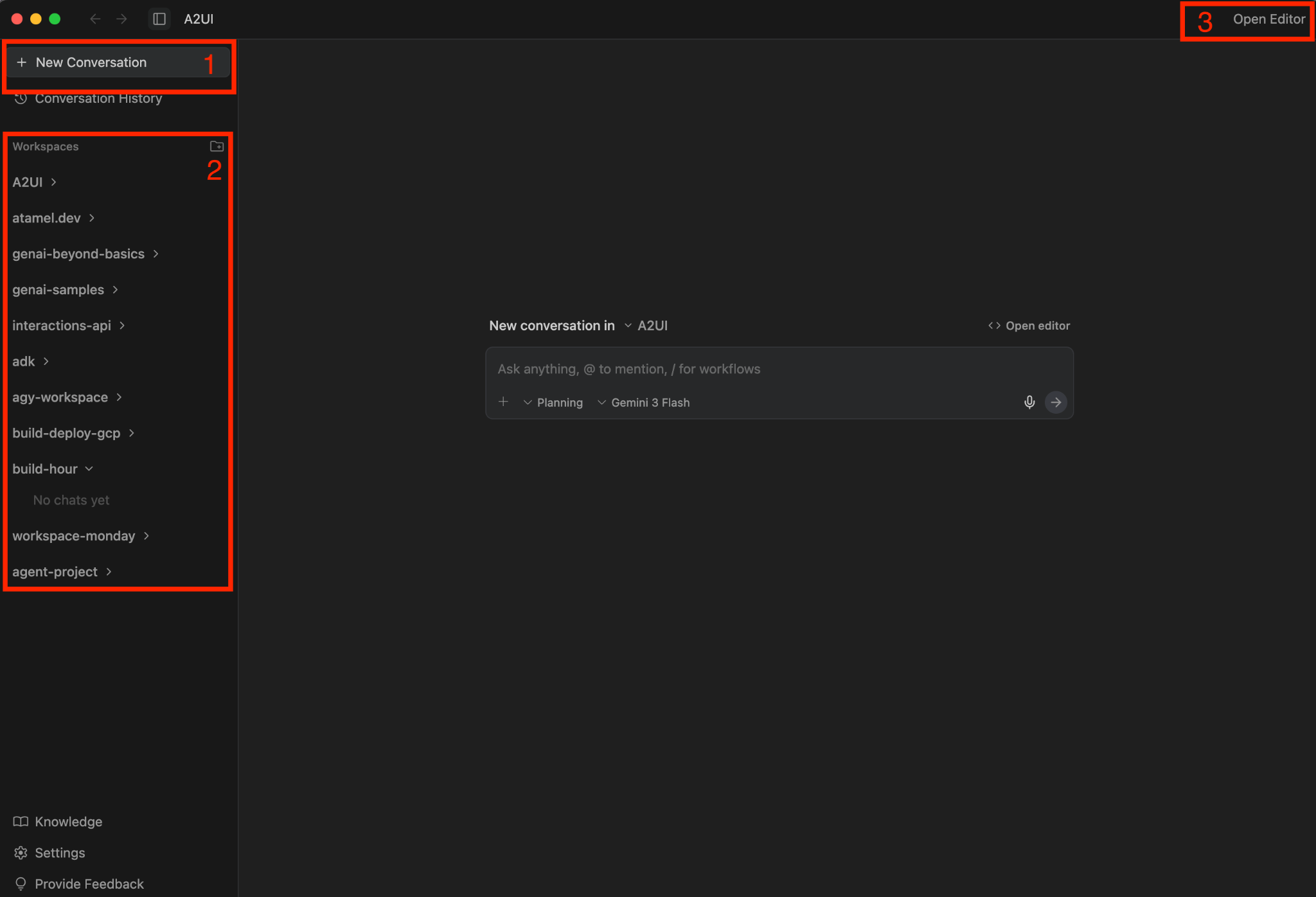
Task: Click the microphone voice input icon
Action: (x=1029, y=402)
